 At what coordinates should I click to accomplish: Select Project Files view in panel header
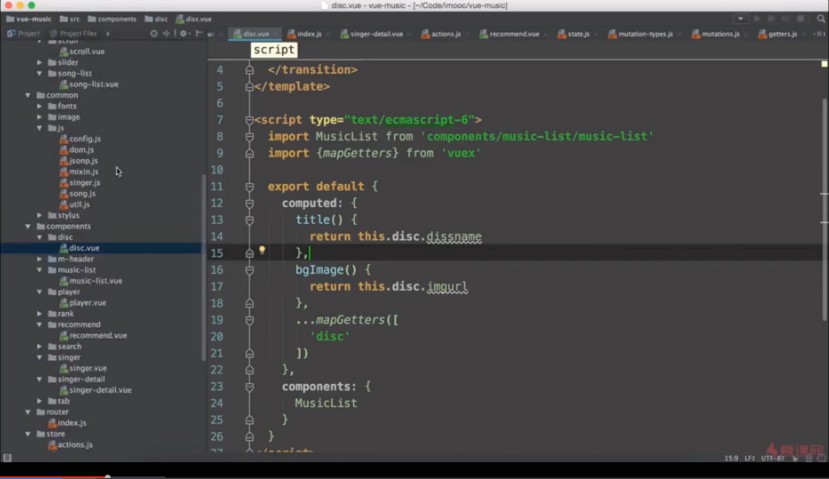(x=73, y=33)
